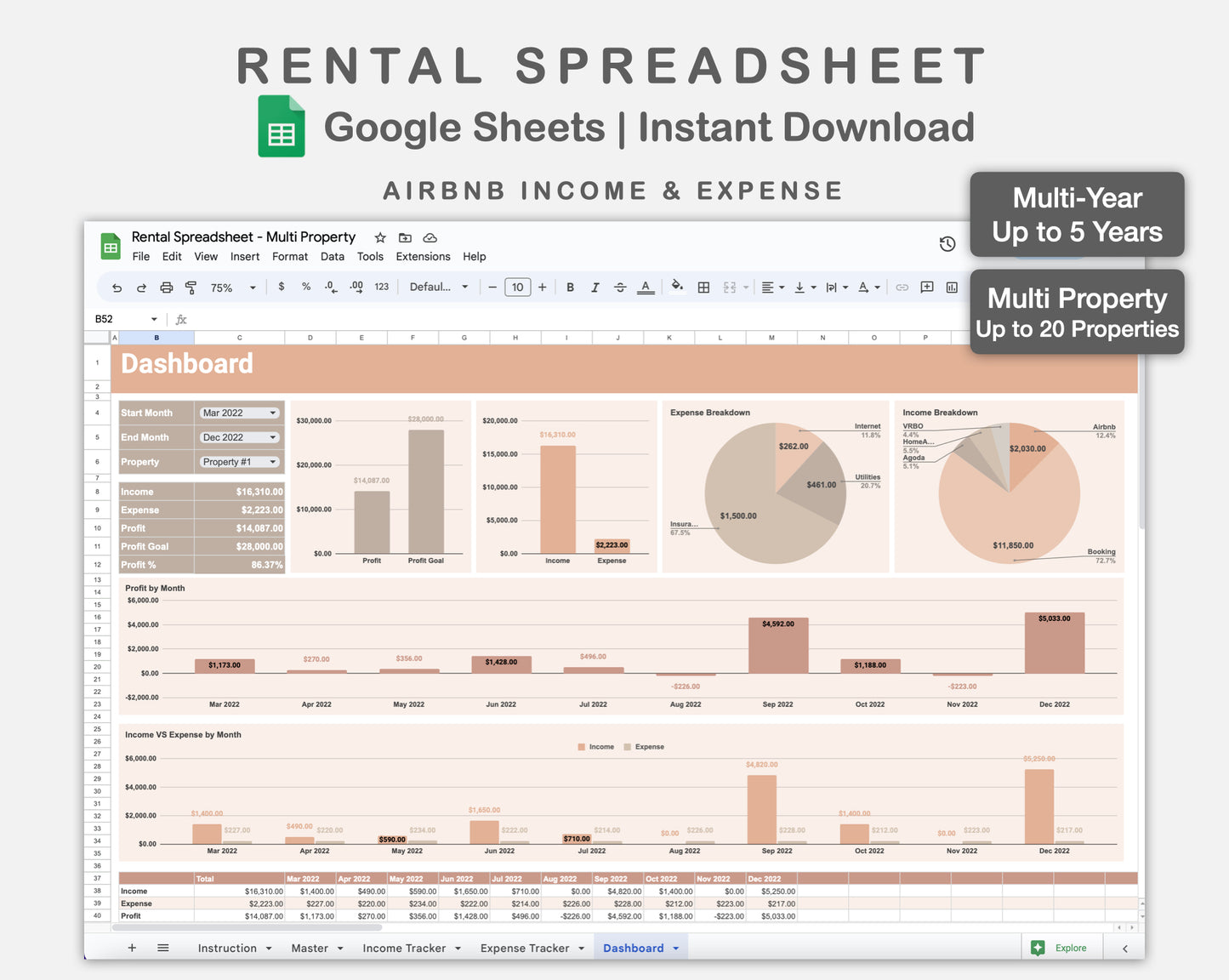Viewport: 1229px width, 980px height.
Task: Click the Explore button
Action: 1061,947
